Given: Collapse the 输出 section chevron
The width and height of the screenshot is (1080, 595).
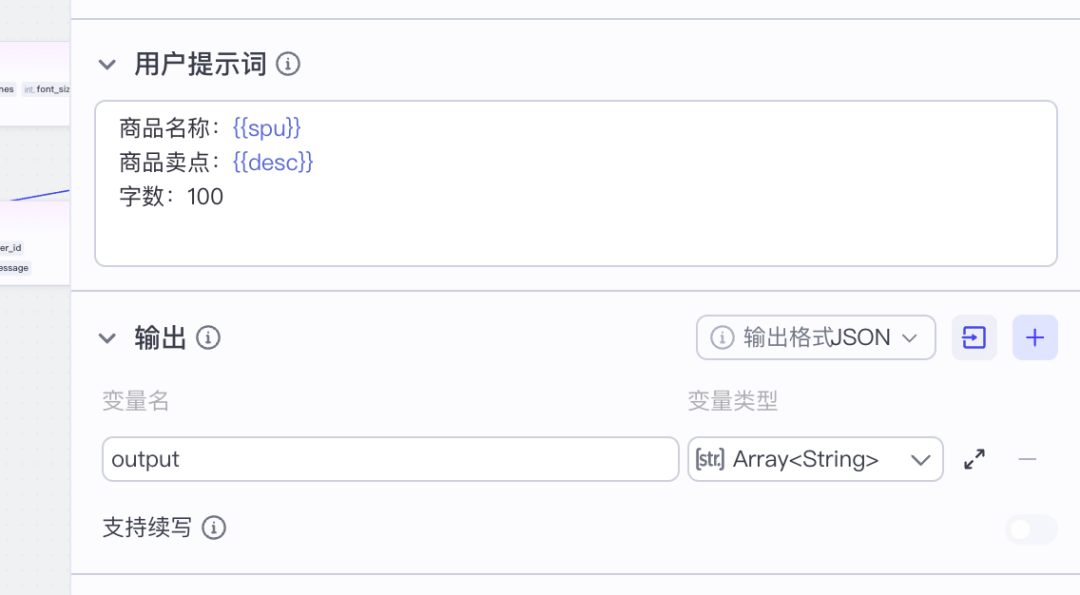Looking at the screenshot, I should click(107, 338).
